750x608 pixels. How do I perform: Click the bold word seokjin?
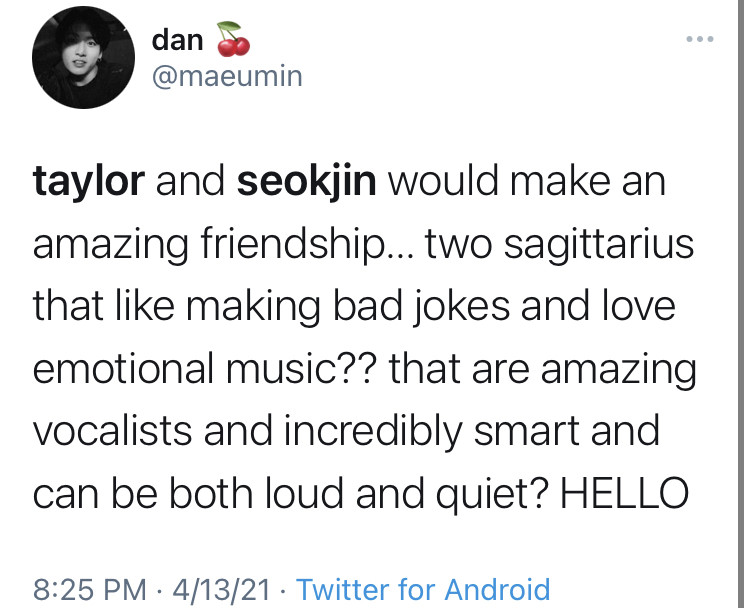point(307,182)
